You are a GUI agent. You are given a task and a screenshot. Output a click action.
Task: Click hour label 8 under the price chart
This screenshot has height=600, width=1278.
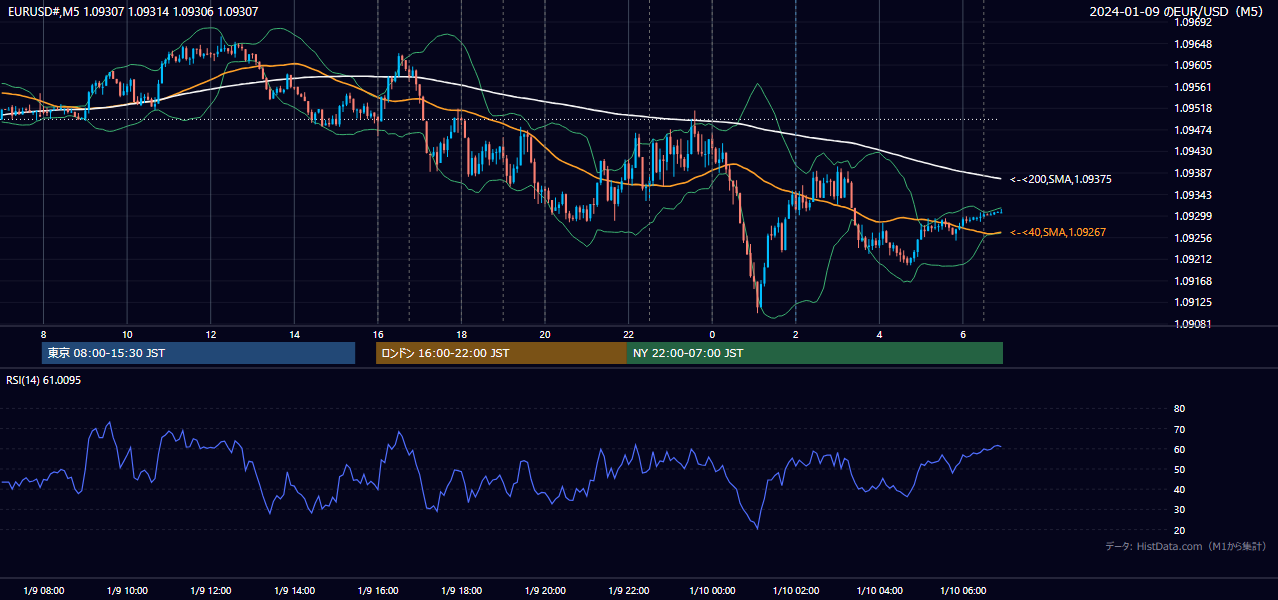[43, 334]
